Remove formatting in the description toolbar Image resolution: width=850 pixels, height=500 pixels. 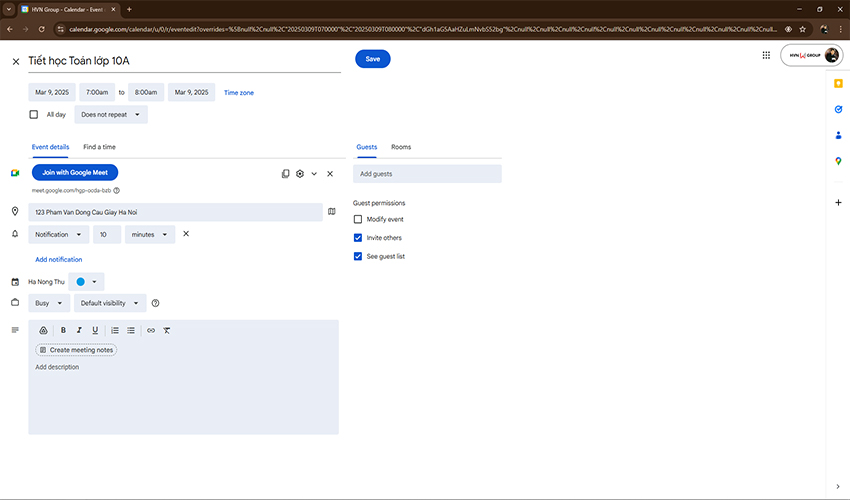tap(167, 330)
